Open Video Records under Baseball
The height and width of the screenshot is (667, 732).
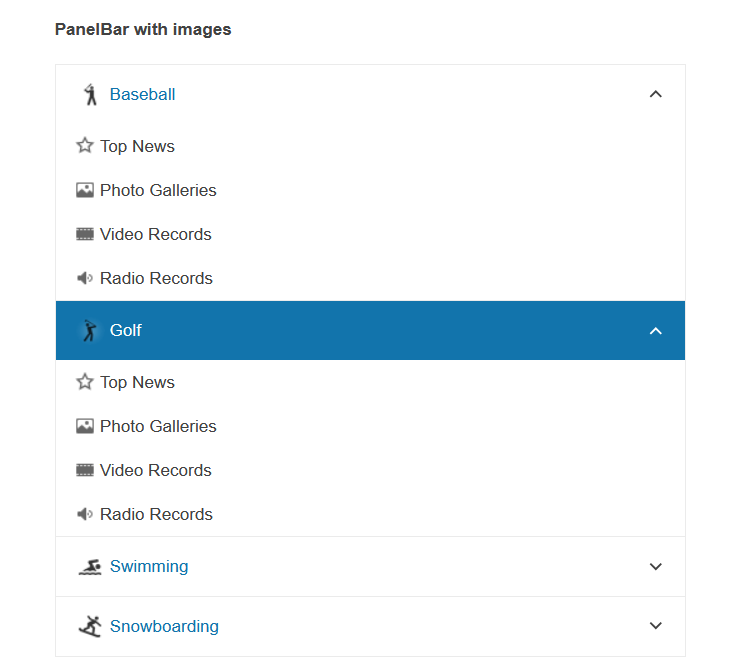156,234
